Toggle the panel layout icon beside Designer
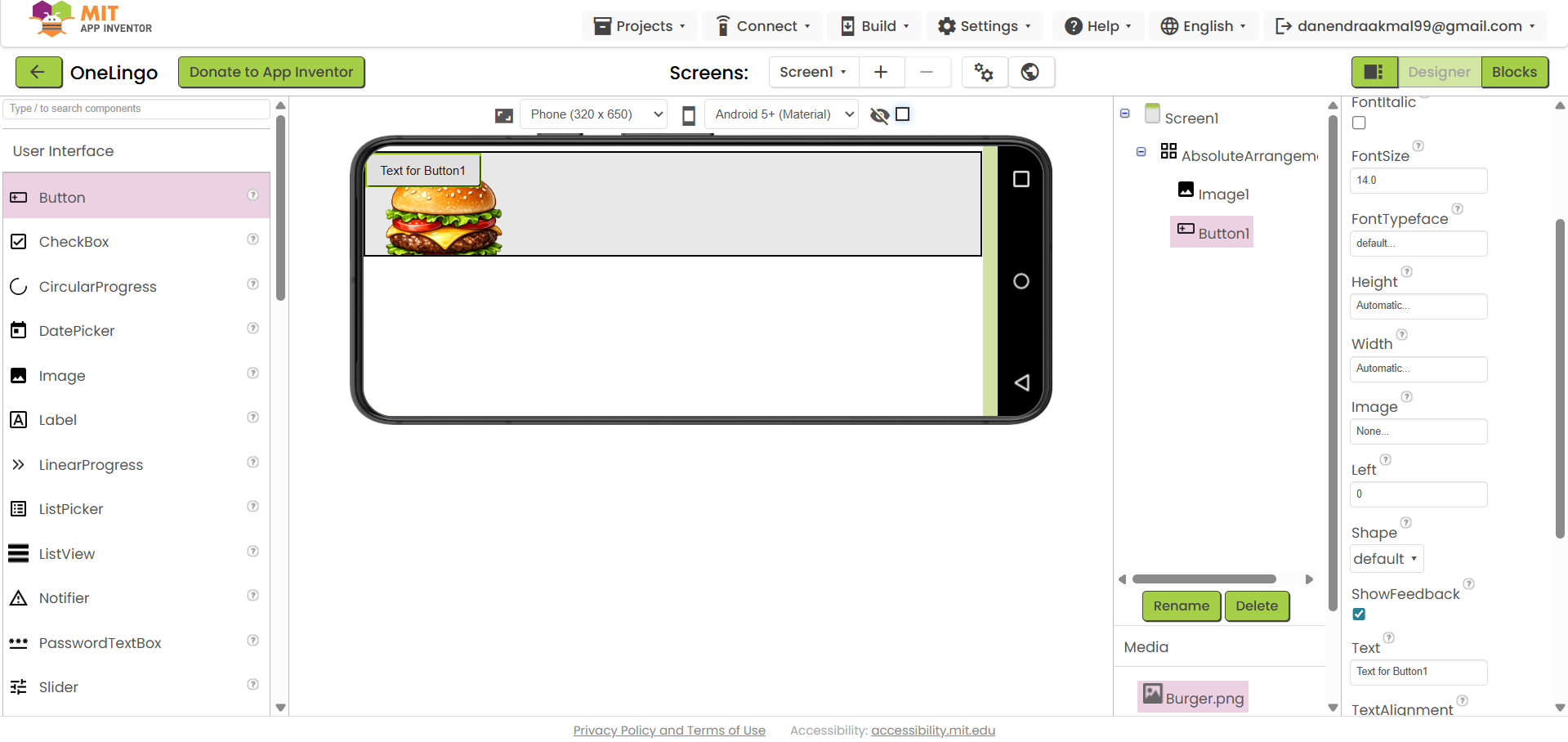 point(1374,72)
